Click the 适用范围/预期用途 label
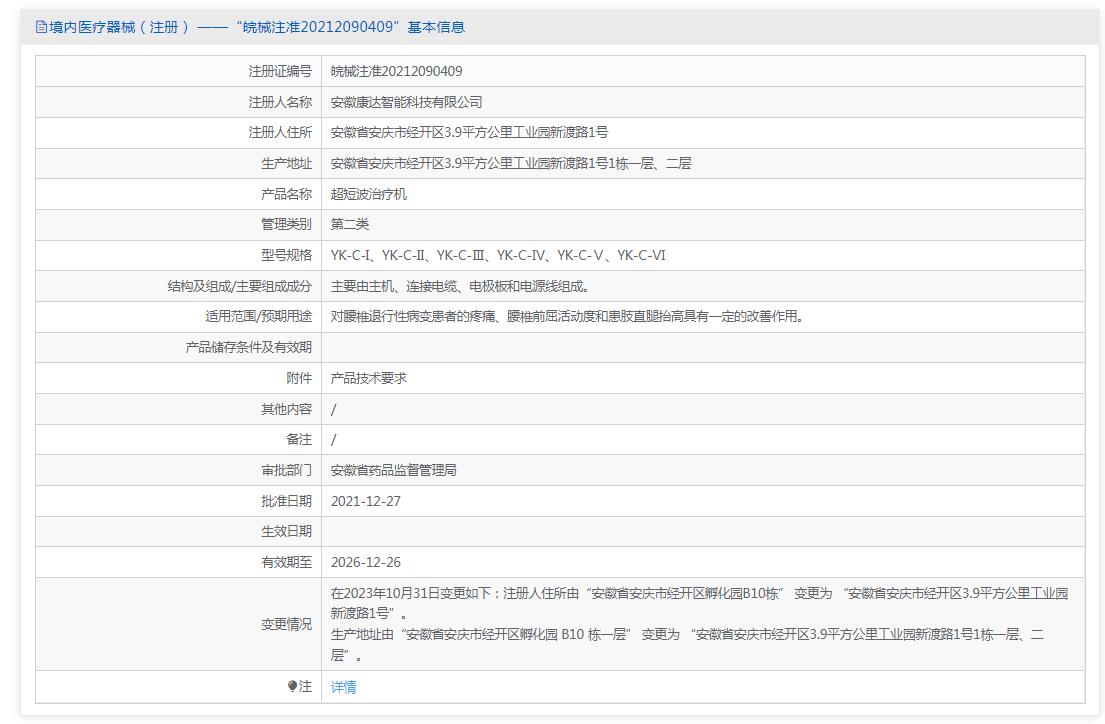This screenshot has height=724, width=1105. (259, 317)
